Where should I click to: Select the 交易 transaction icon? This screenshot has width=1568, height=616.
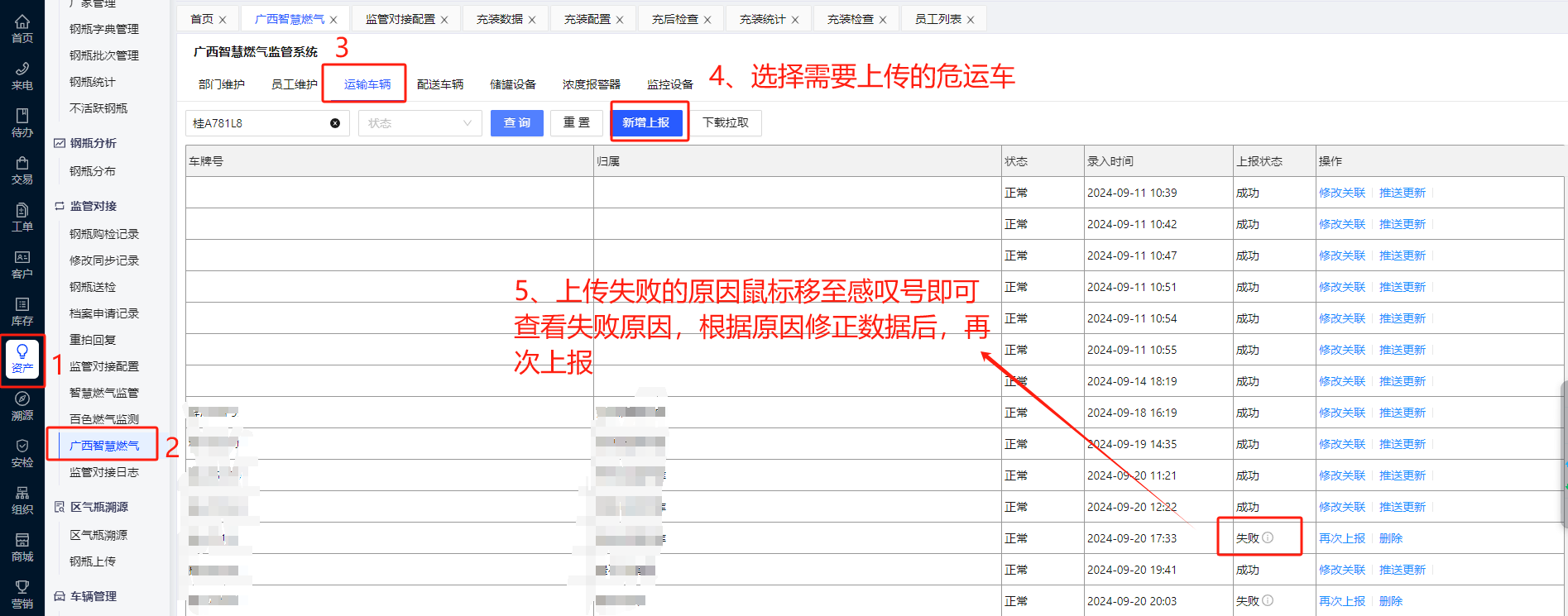(x=22, y=169)
